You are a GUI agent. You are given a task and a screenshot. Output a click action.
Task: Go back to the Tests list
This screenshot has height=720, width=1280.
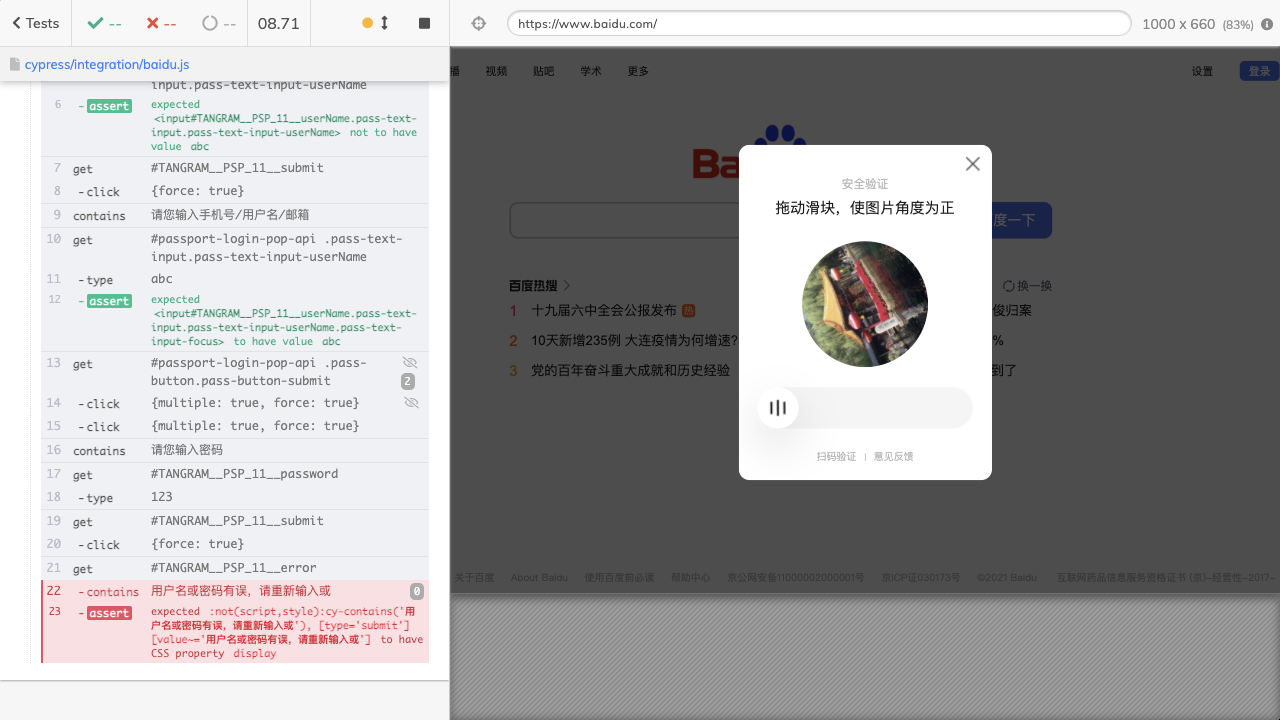point(36,23)
